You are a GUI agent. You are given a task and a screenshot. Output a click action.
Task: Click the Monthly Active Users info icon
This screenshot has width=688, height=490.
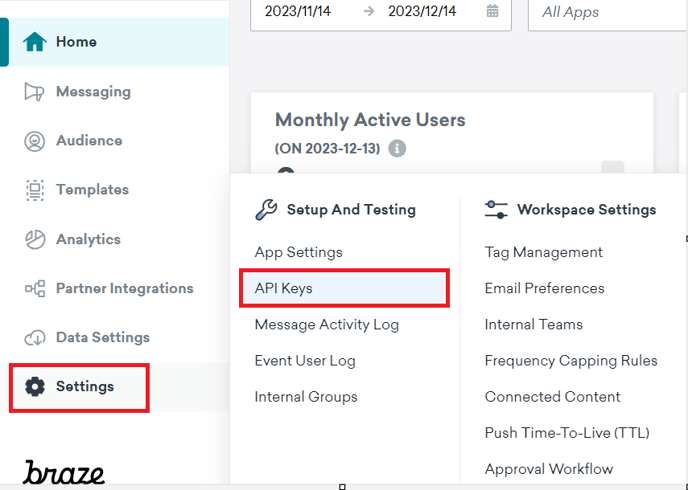pyautogui.click(x=397, y=148)
